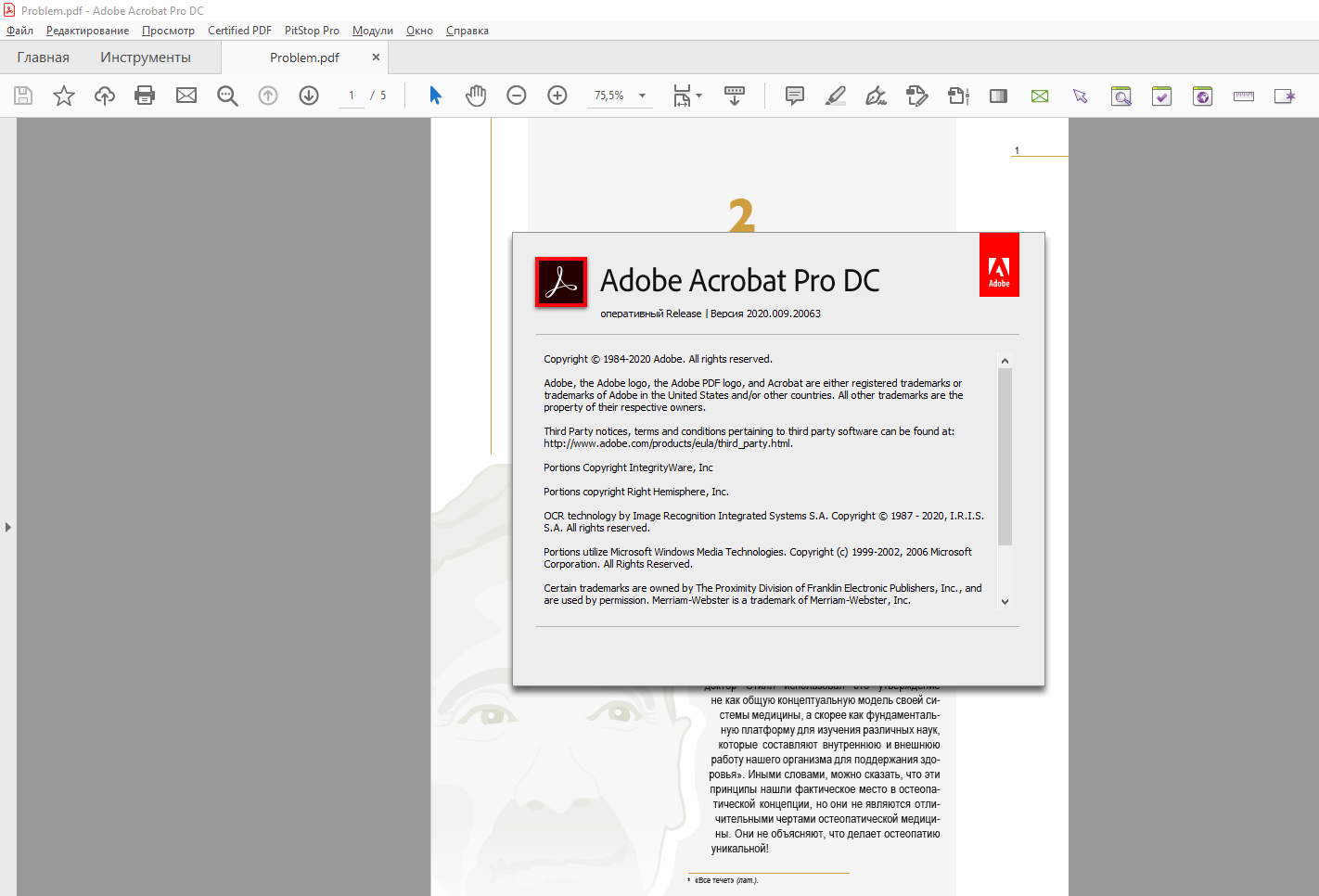Click the green envelope toolbar icon
This screenshot has width=1319, height=896.
pos(1040,96)
